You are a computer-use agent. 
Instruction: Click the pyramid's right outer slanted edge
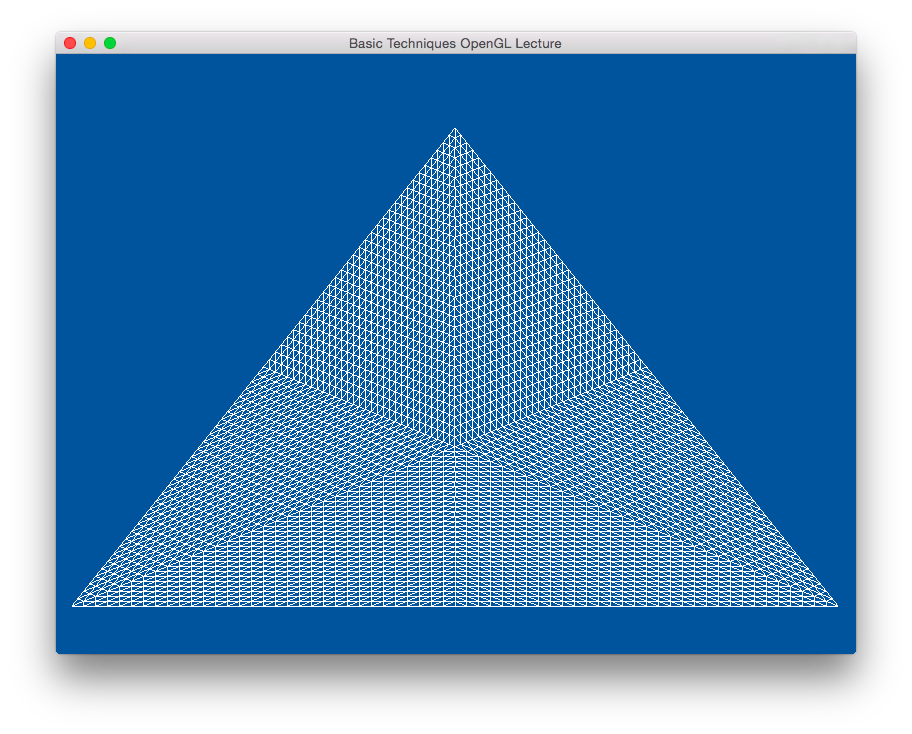[646, 367]
